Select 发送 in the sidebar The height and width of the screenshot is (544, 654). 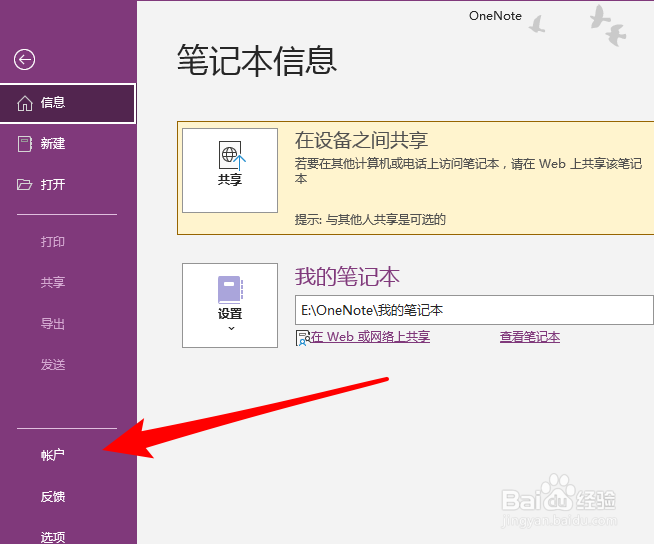pos(53,365)
